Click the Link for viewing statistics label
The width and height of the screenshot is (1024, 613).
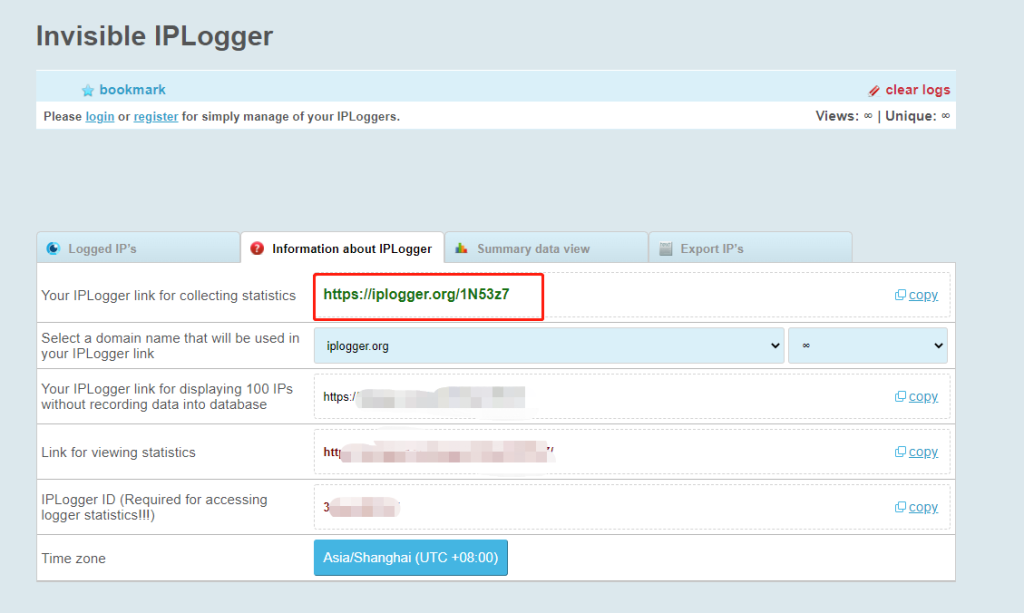click(x=118, y=452)
